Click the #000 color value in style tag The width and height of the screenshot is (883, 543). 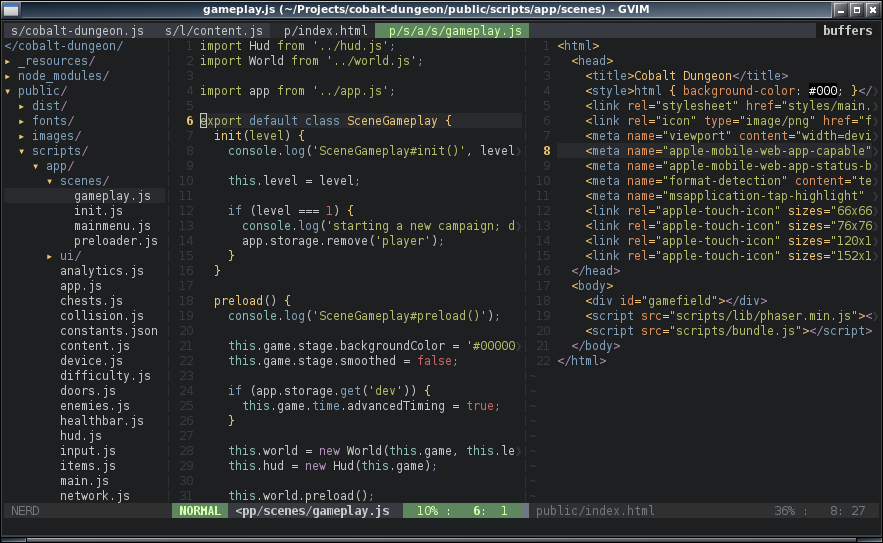click(x=823, y=91)
